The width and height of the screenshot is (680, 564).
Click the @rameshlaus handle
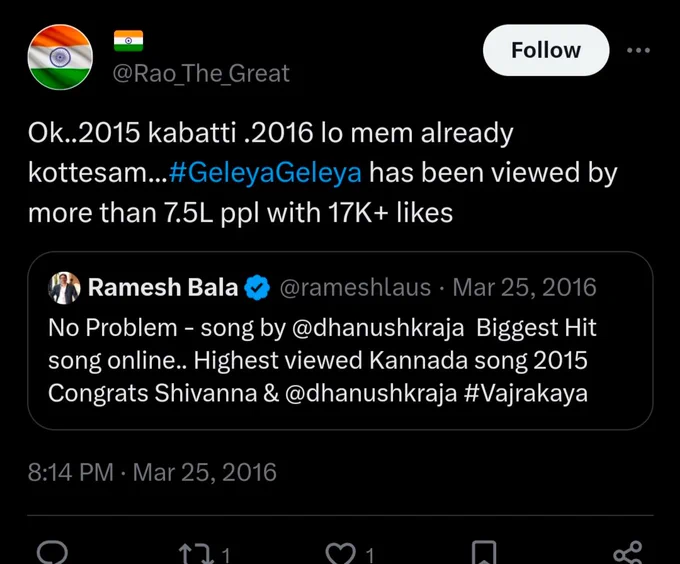(x=355, y=287)
